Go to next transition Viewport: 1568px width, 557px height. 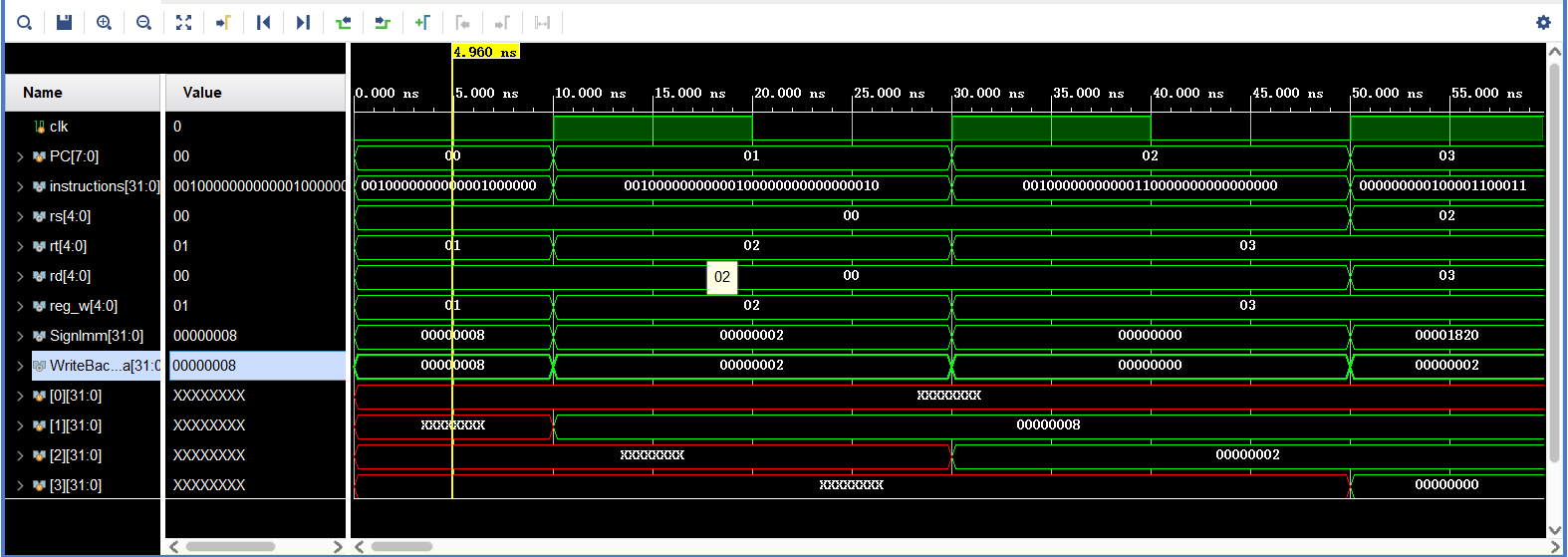click(x=383, y=22)
